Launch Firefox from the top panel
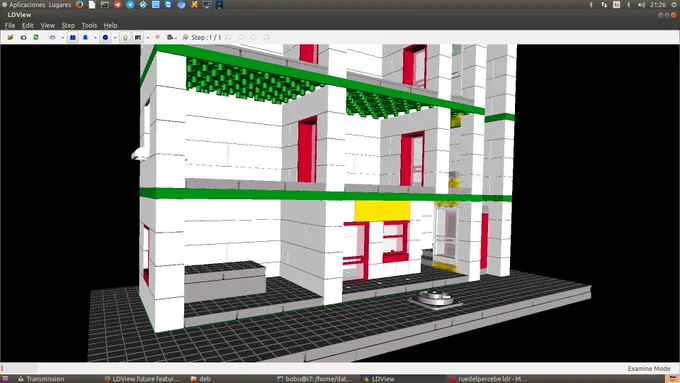 pyautogui.click(x=79, y=5)
